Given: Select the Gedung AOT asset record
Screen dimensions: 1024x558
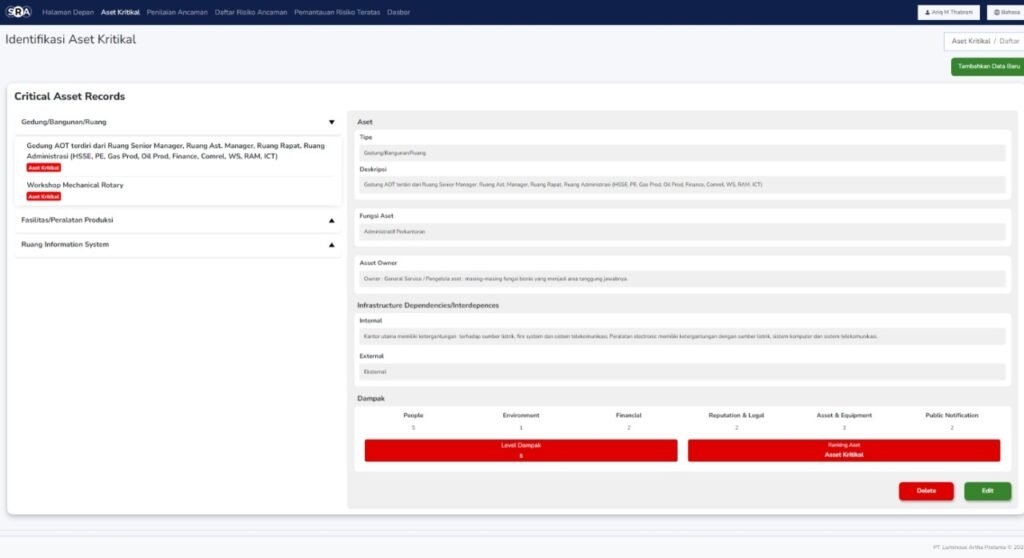Looking at the screenshot, I should coord(175,151).
